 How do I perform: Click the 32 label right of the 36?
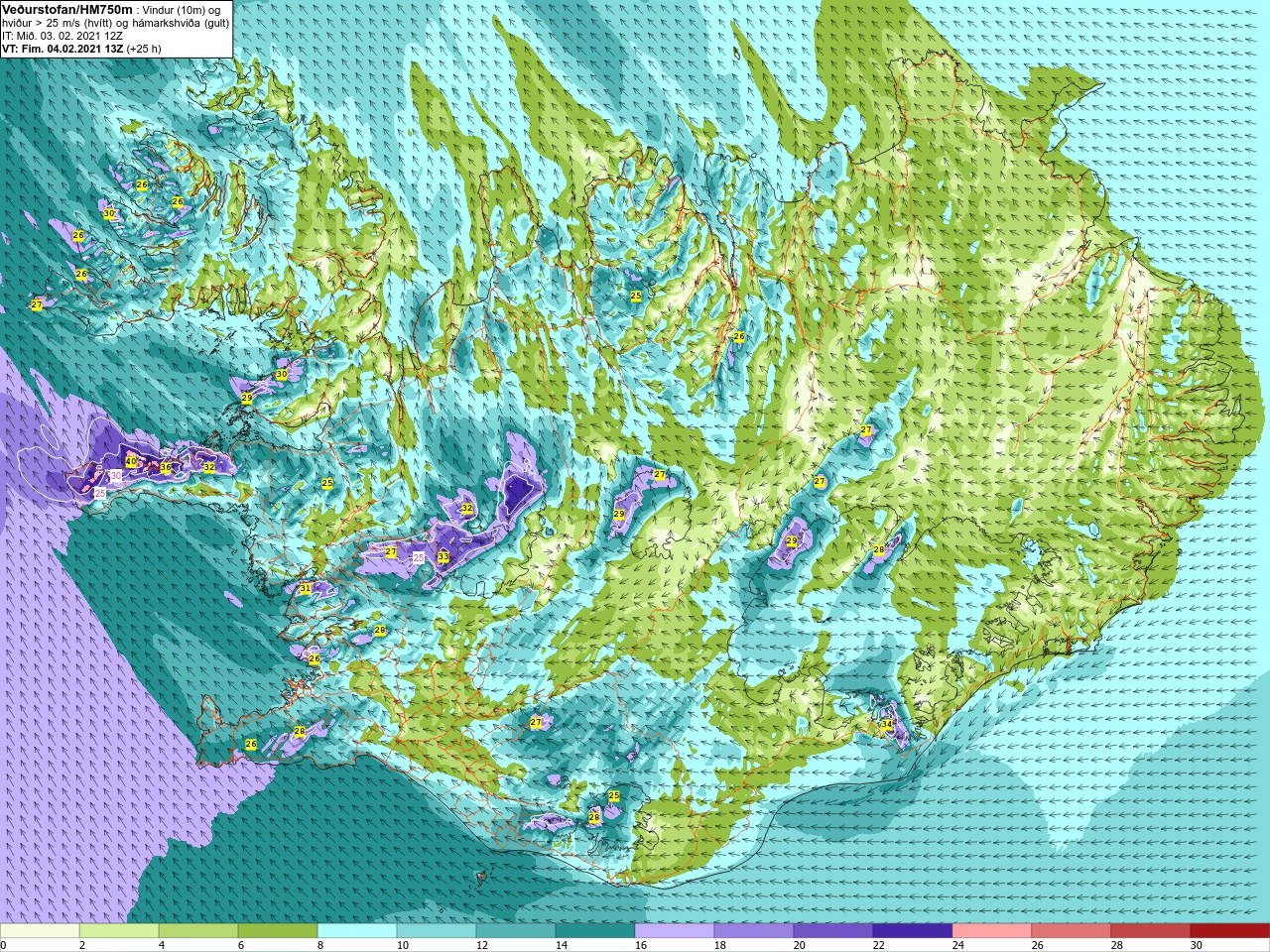pyautogui.click(x=209, y=466)
